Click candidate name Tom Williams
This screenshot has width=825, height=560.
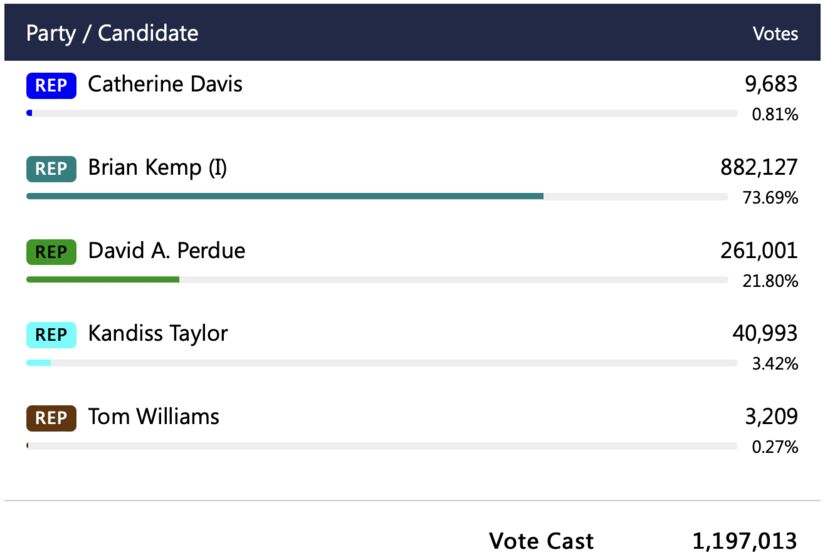[x=153, y=417]
